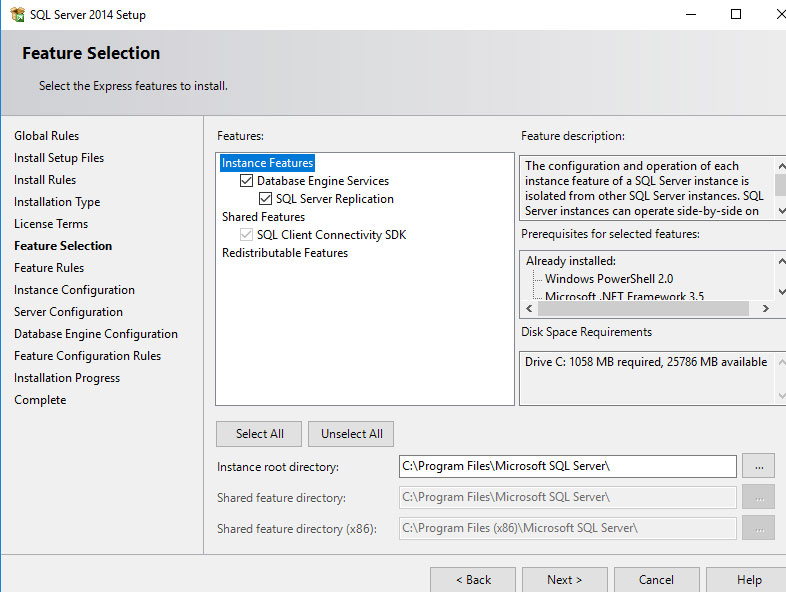Image resolution: width=786 pixels, height=592 pixels.
Task: Maximize the setup window
Action: [x=736, y=15]
